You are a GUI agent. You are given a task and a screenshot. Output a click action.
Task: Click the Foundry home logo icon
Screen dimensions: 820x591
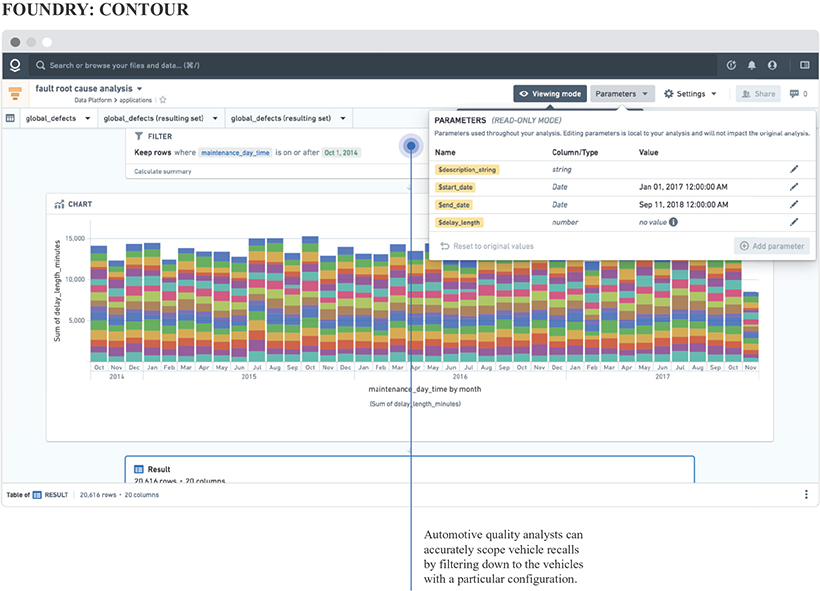(15, 66)
